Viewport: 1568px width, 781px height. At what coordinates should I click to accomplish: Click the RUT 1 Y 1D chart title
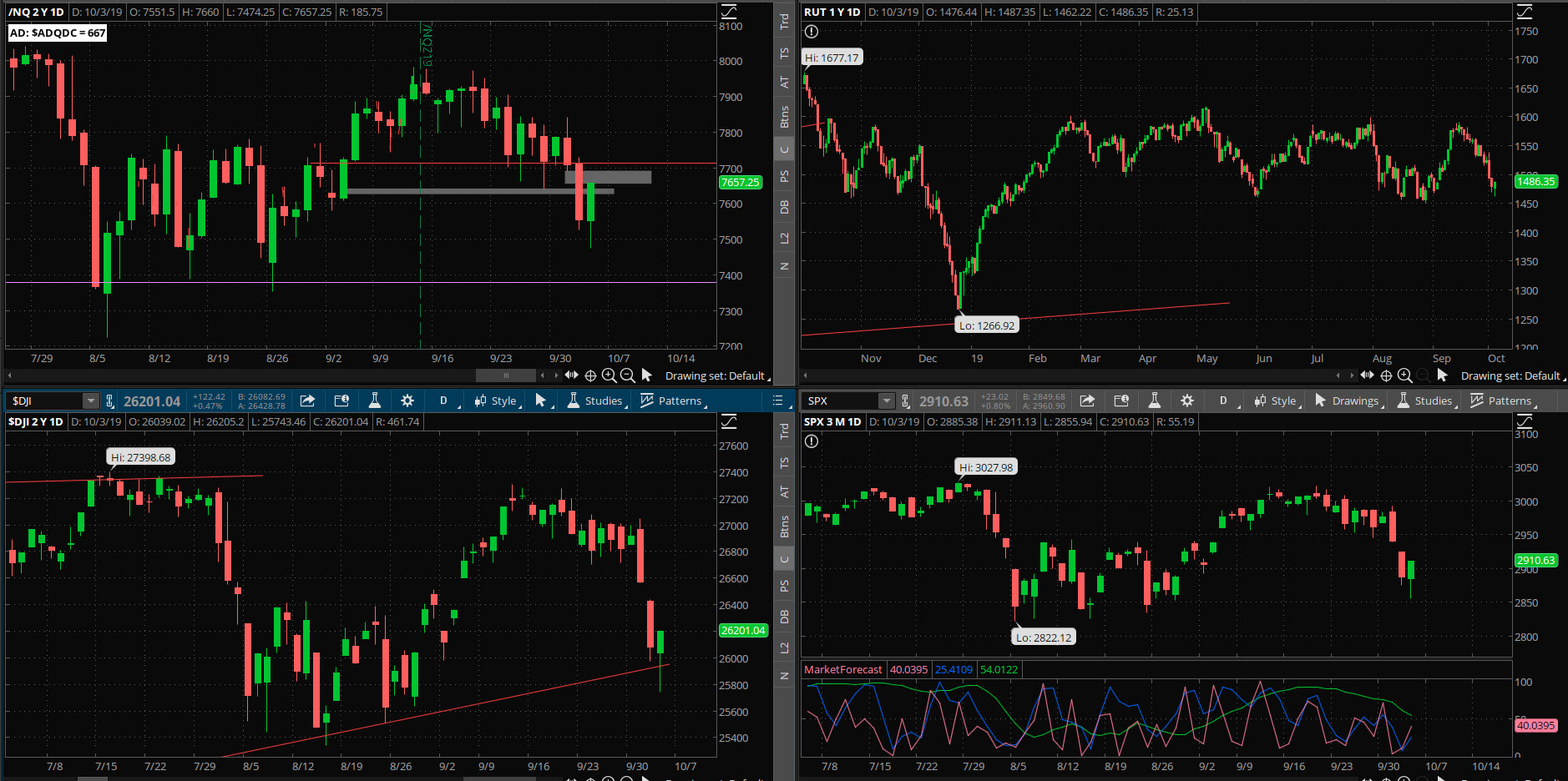(832, 12)
